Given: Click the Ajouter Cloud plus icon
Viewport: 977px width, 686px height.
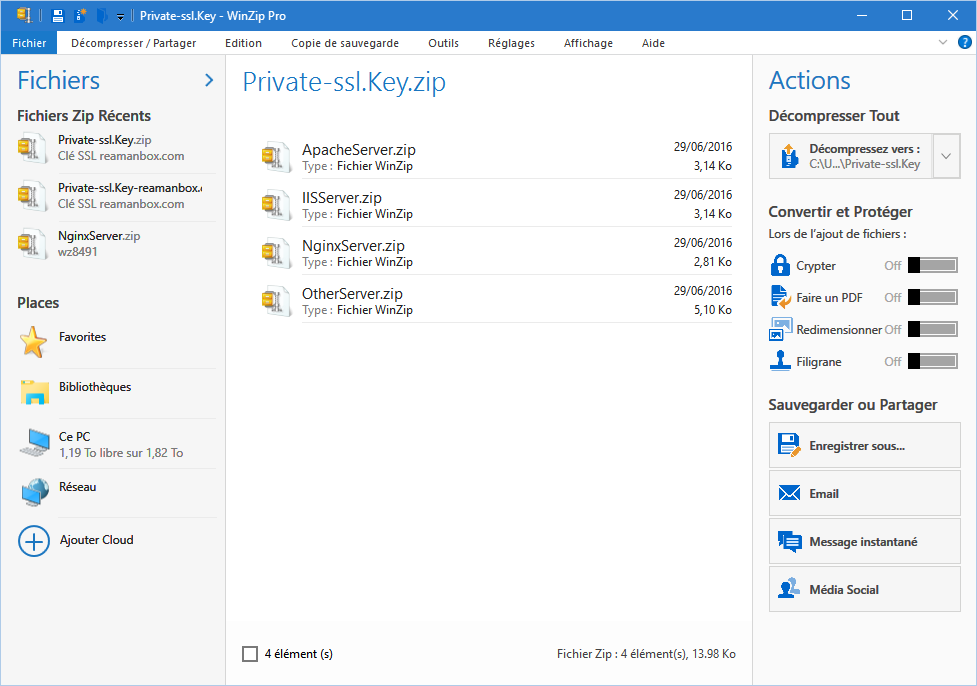Looking at the screenshot, I should pos(34,541).
